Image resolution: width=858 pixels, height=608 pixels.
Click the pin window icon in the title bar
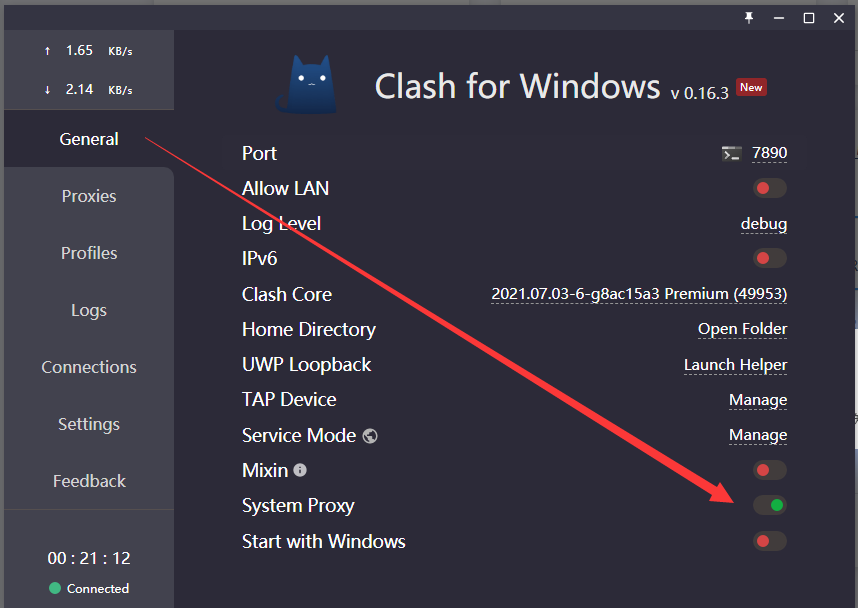click(749, 18)
